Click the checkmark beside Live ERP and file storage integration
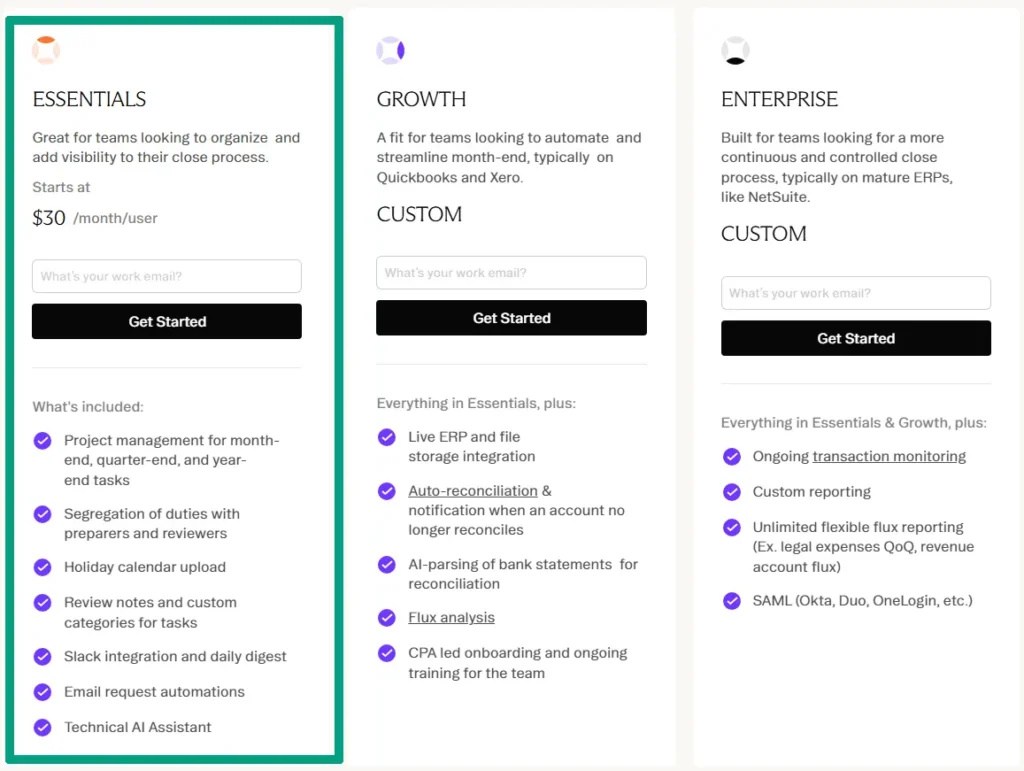 [387, 437]
